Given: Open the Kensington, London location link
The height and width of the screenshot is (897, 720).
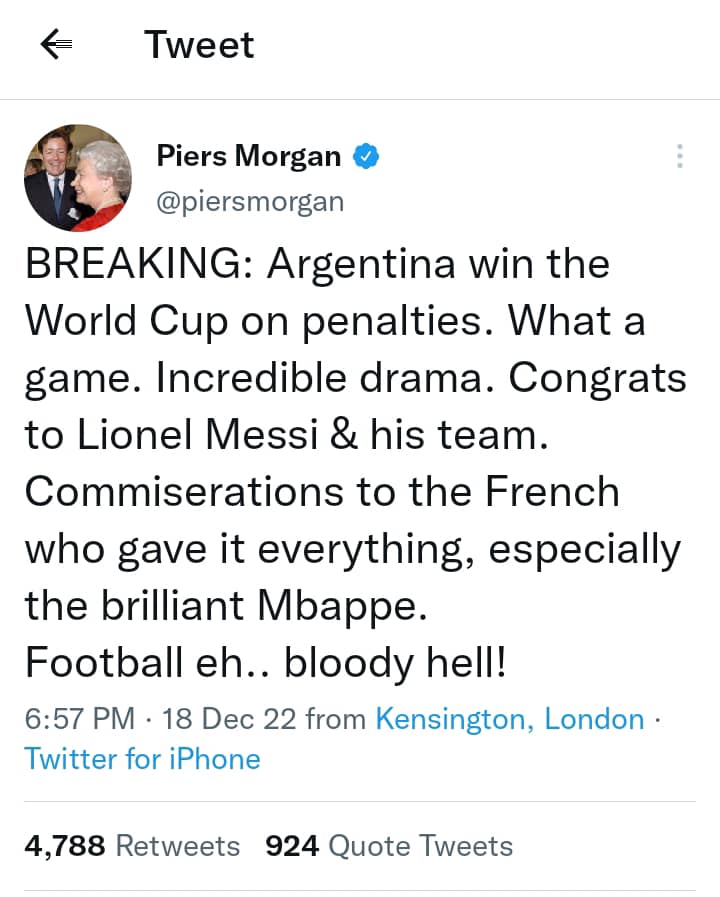Looking at the screenshot, I should point(509,719).
